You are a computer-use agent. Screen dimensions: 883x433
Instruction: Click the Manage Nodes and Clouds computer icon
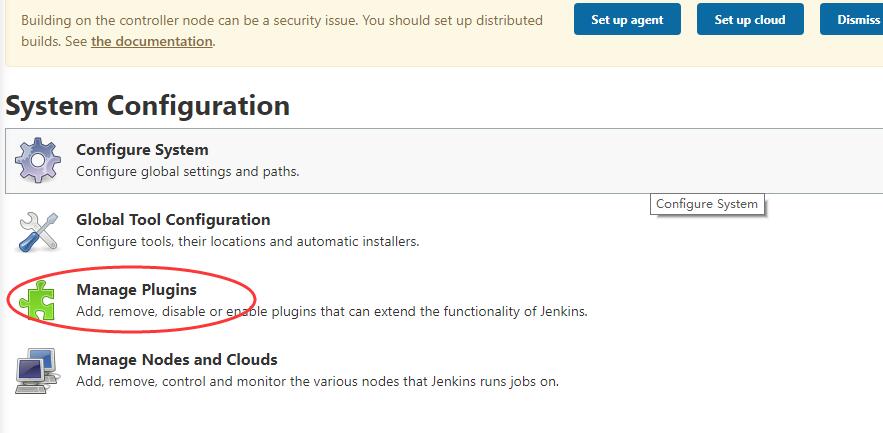click(39, 370)
